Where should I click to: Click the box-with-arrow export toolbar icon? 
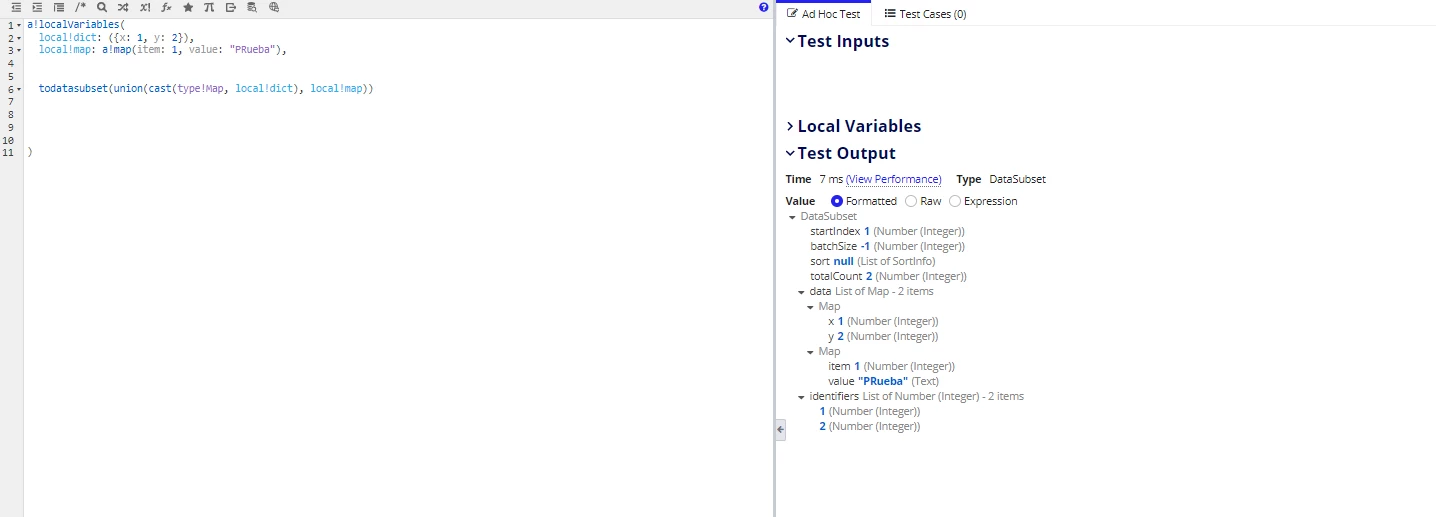point(231,7)
